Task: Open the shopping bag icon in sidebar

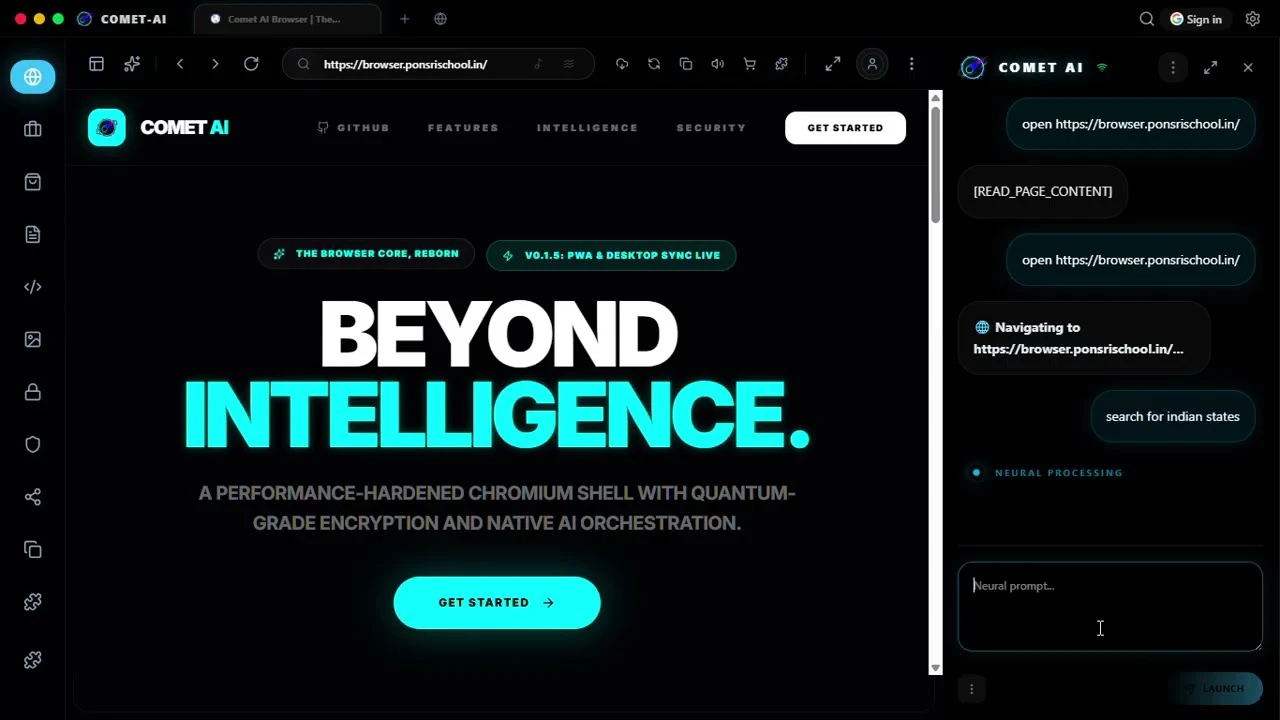Action: [x=33, y=182]
